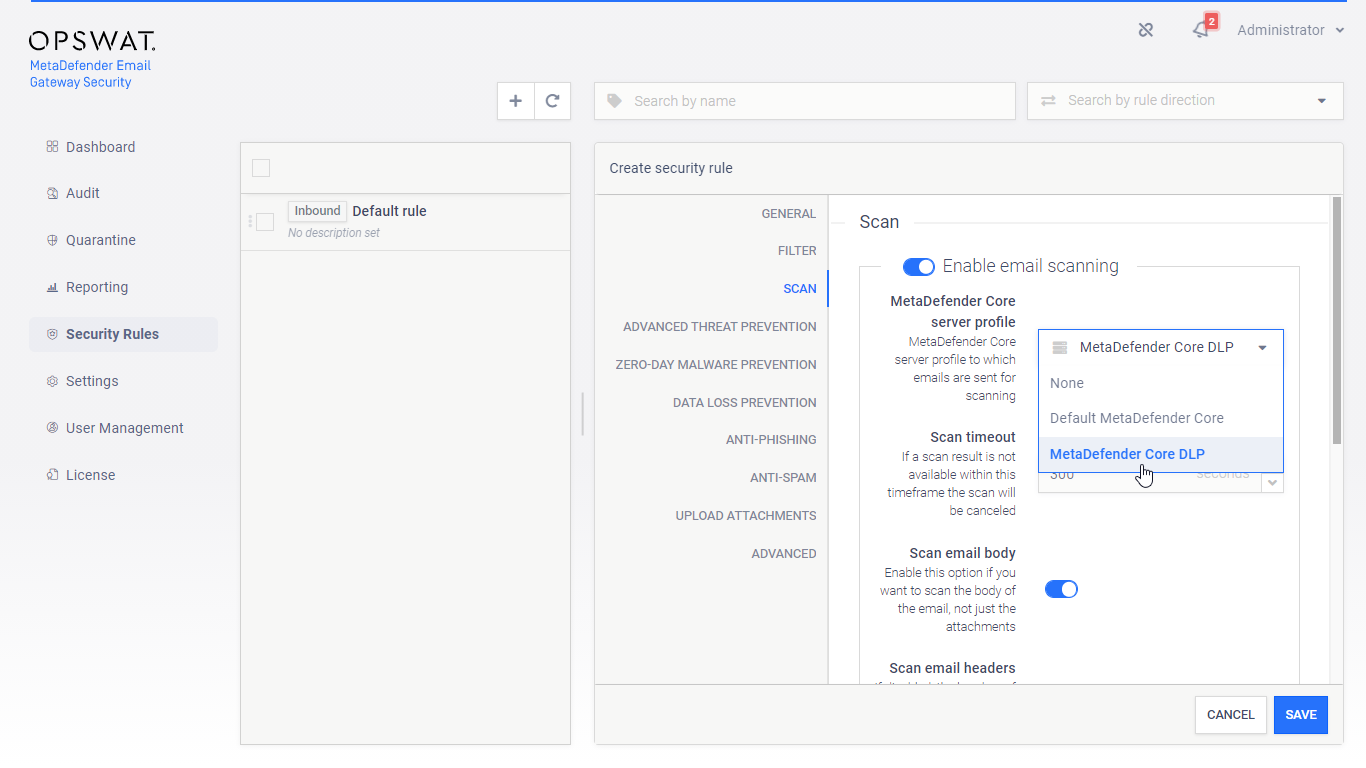Click the panel splitter handle

582,414
